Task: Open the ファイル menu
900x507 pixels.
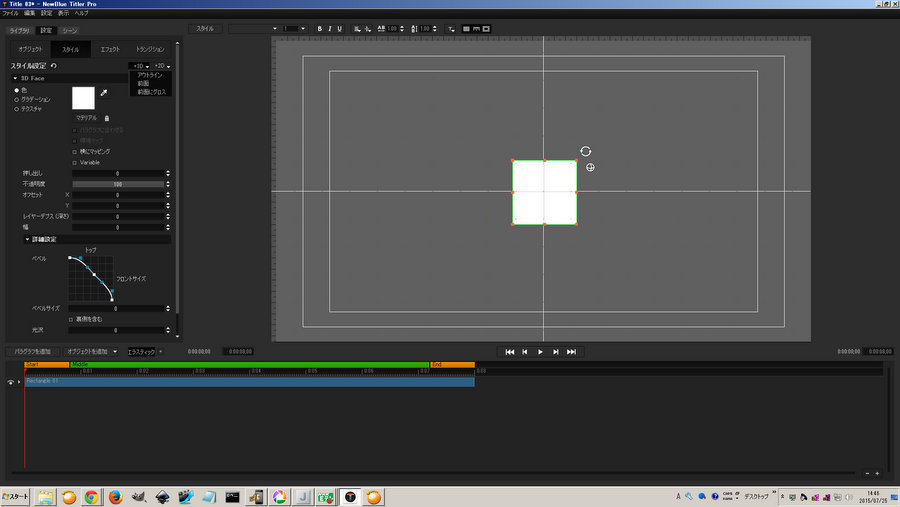Action: click(x=10, y=13)
